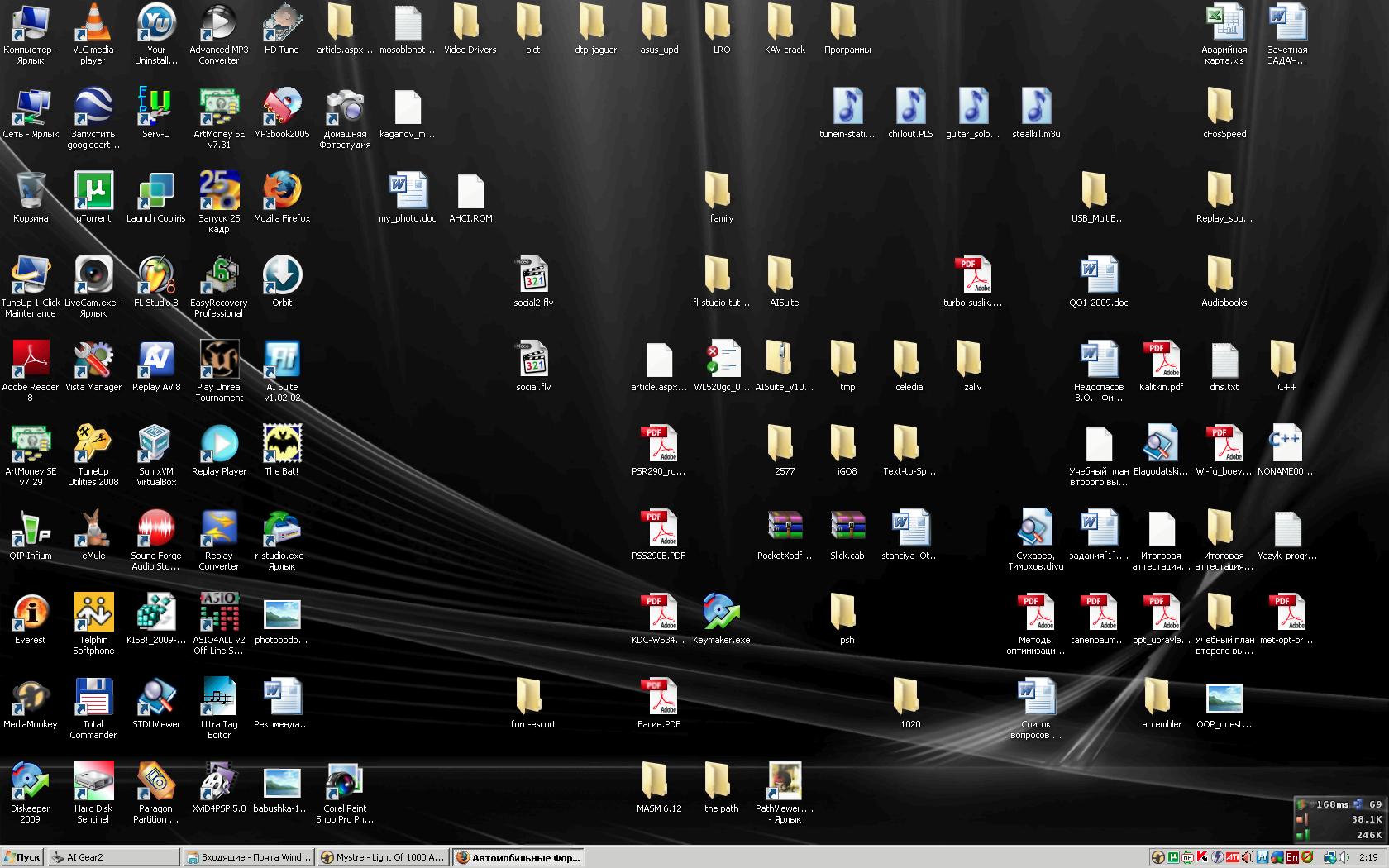The height and width of the screenshot is (868, 1389).
Task: Open the VLC media player shortcut
Action: (93, 25)
